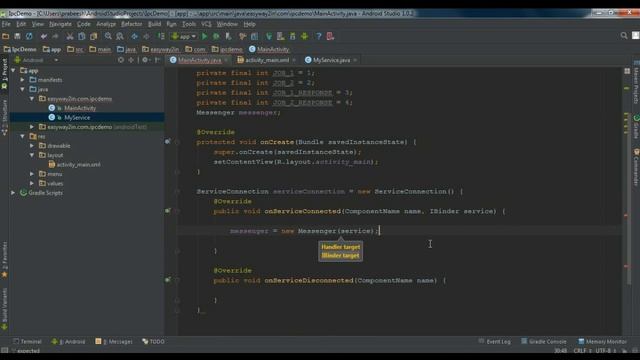Toggle the 2: Favorites tool window
Screen dimensions: 640x360
point(4,260)
